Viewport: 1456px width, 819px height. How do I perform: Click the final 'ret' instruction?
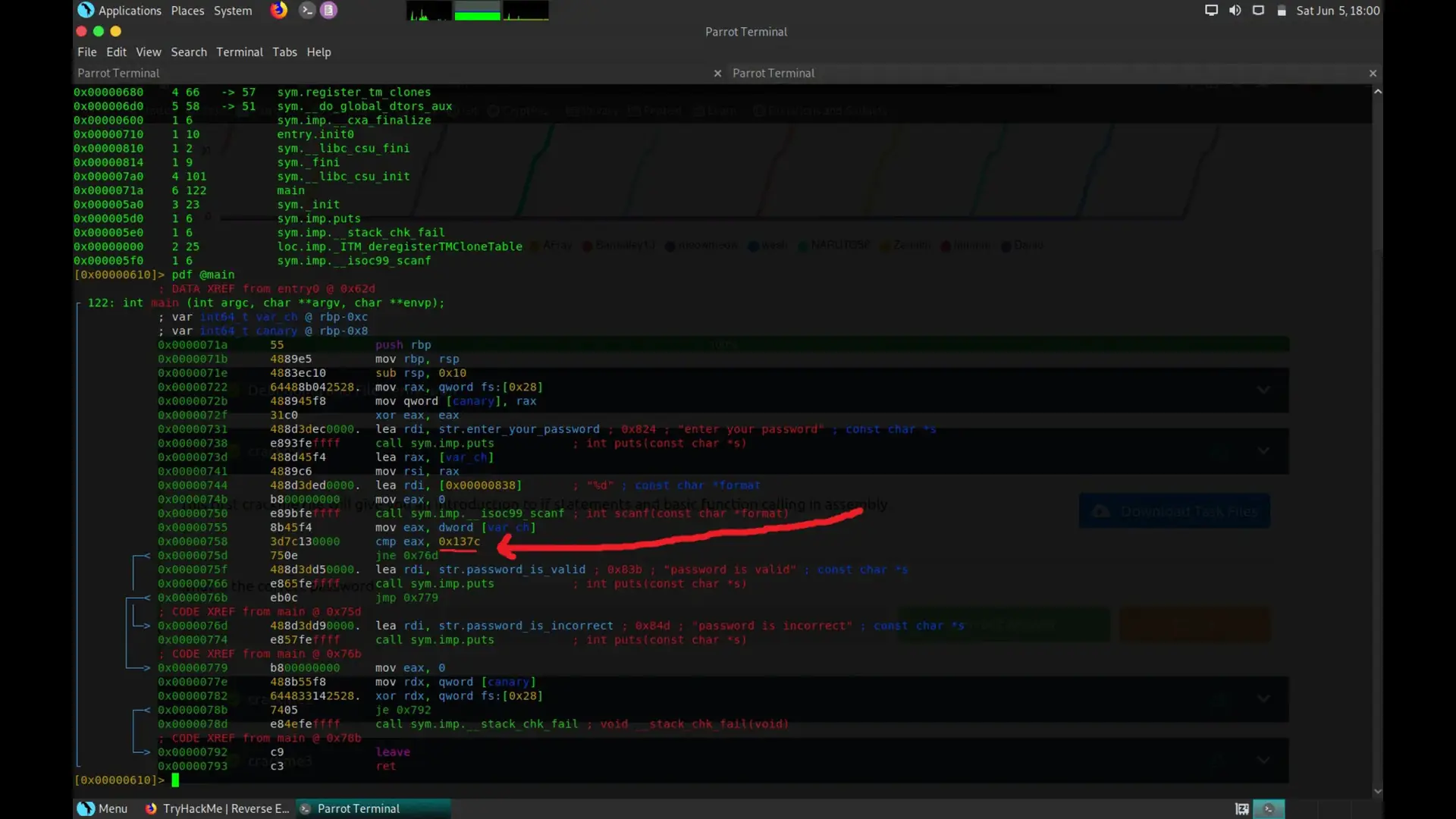click(386, 766)
